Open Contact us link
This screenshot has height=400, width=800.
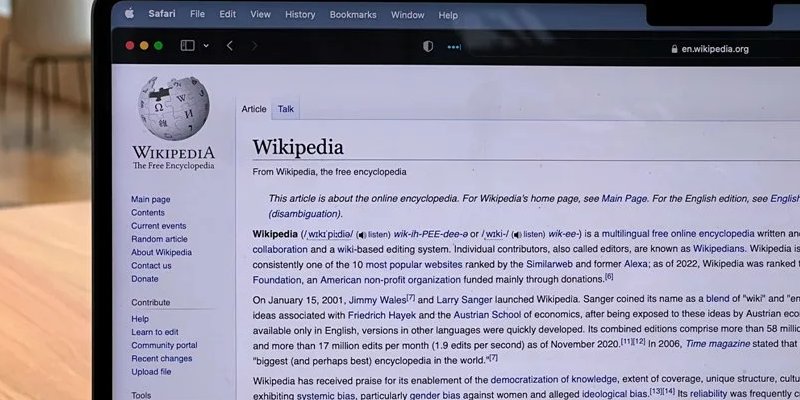click(x=151, y=266)
